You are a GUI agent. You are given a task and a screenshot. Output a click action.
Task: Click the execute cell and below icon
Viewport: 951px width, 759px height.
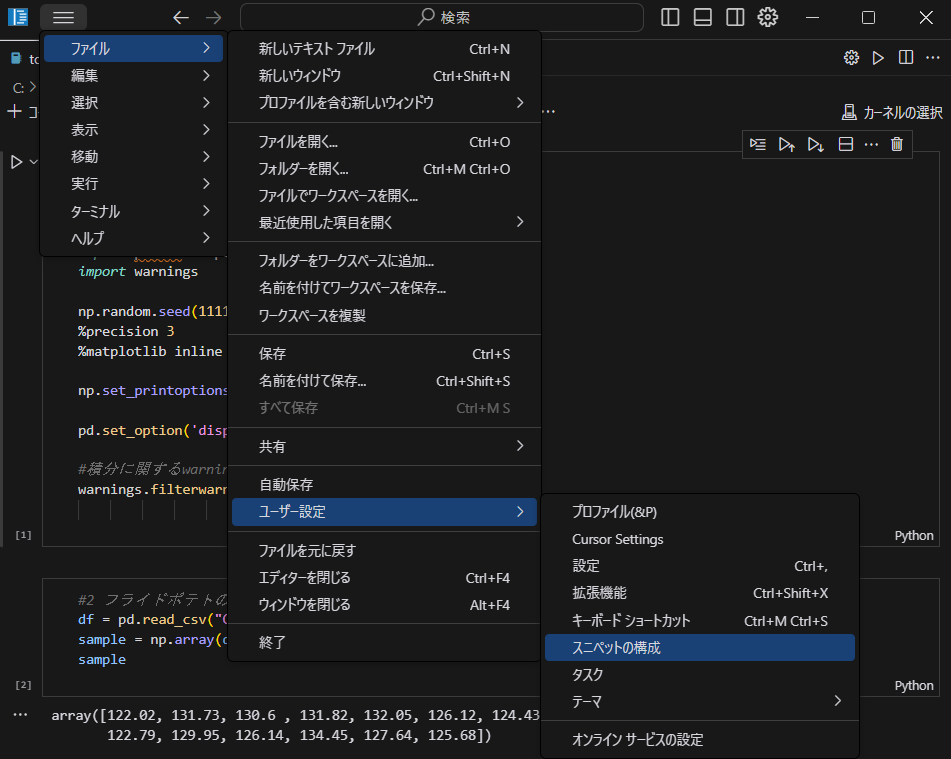click(816, 144)
